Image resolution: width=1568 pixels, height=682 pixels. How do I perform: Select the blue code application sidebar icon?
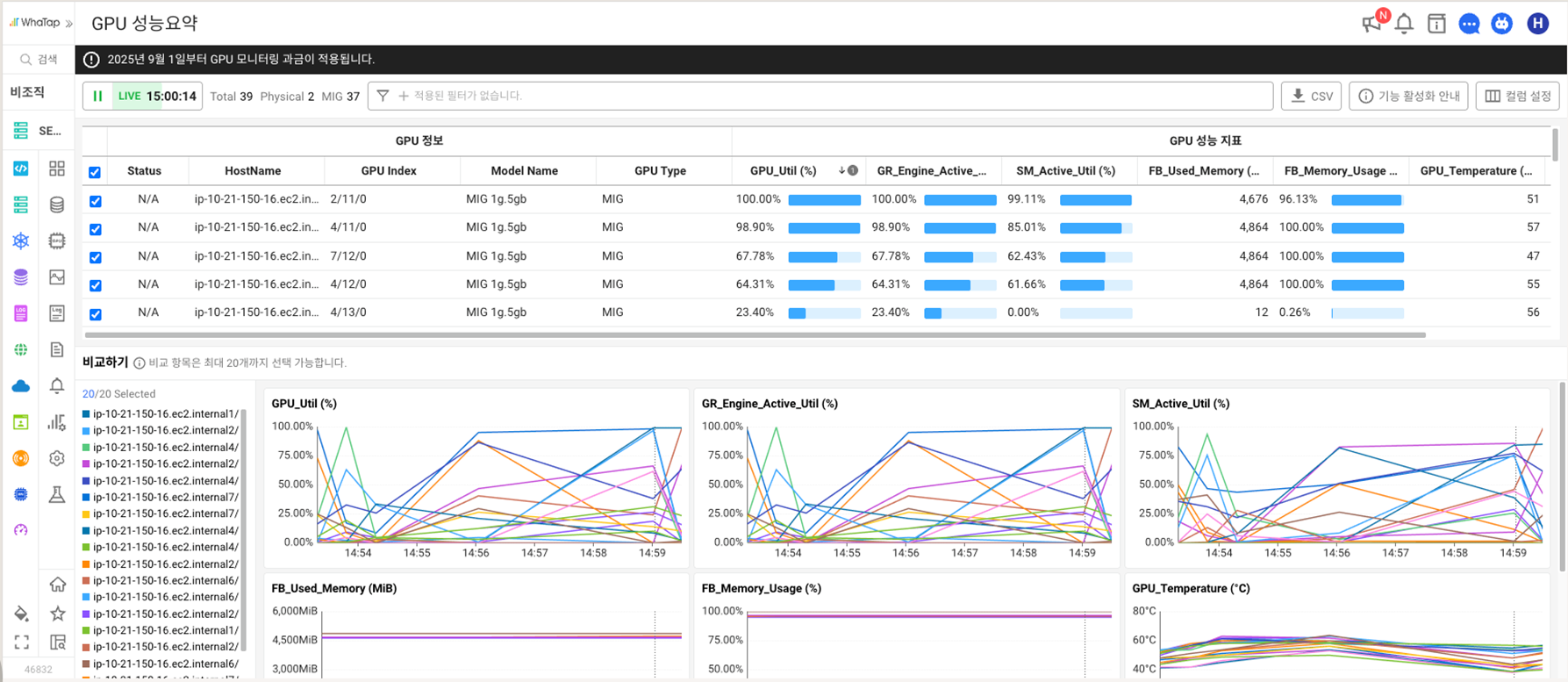[21, 168]
